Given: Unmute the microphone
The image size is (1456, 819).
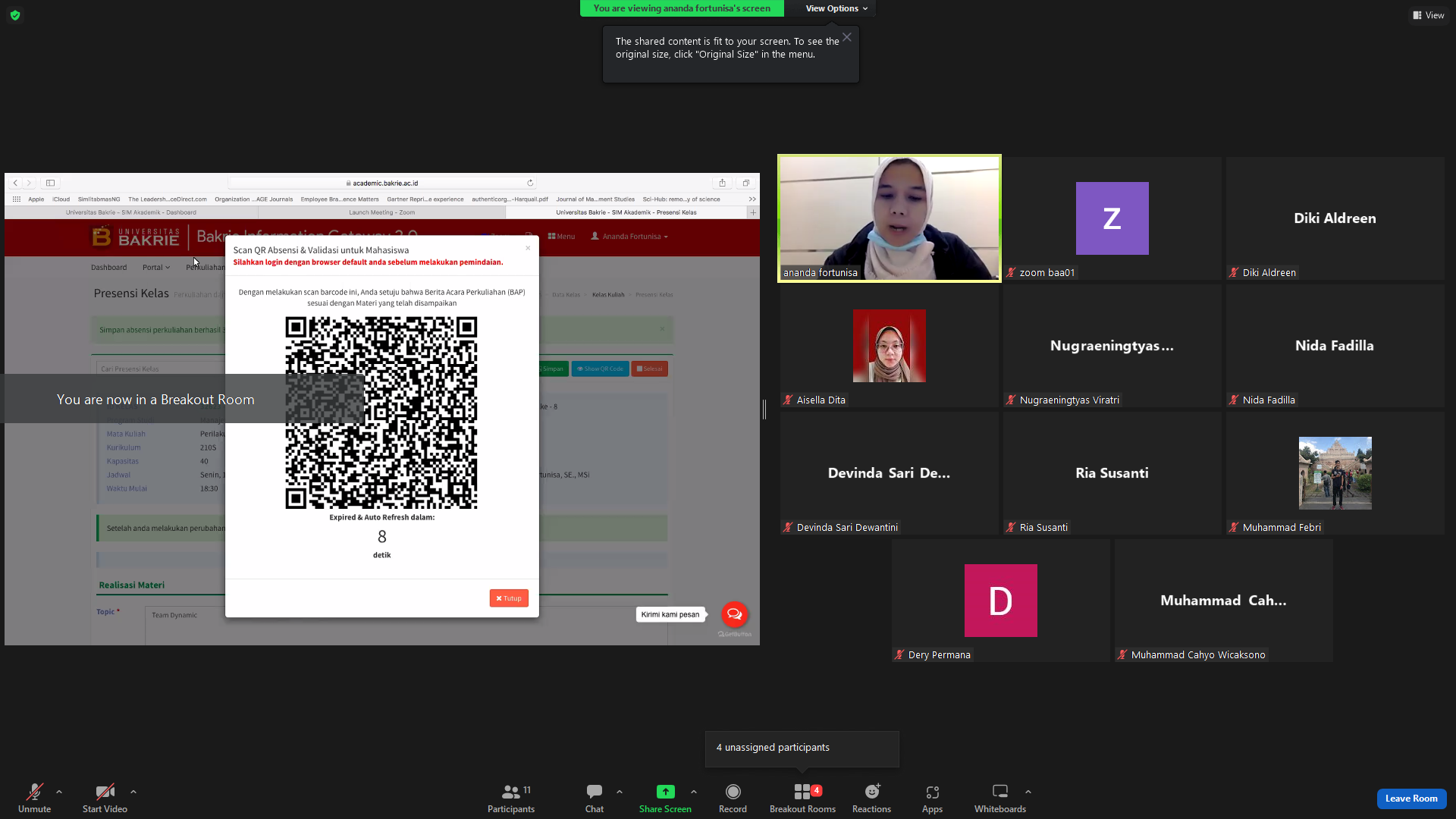Looking at the screenshot, I should point(34,798).
